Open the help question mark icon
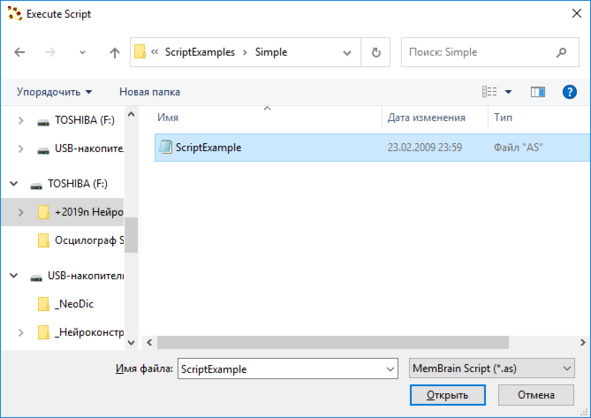 click(569, 92)
